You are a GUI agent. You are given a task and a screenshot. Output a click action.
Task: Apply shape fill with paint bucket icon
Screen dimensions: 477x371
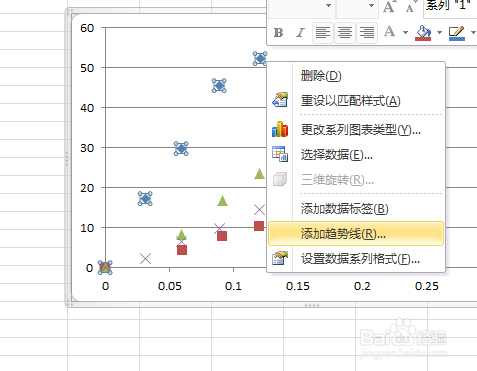pos(423,33)
